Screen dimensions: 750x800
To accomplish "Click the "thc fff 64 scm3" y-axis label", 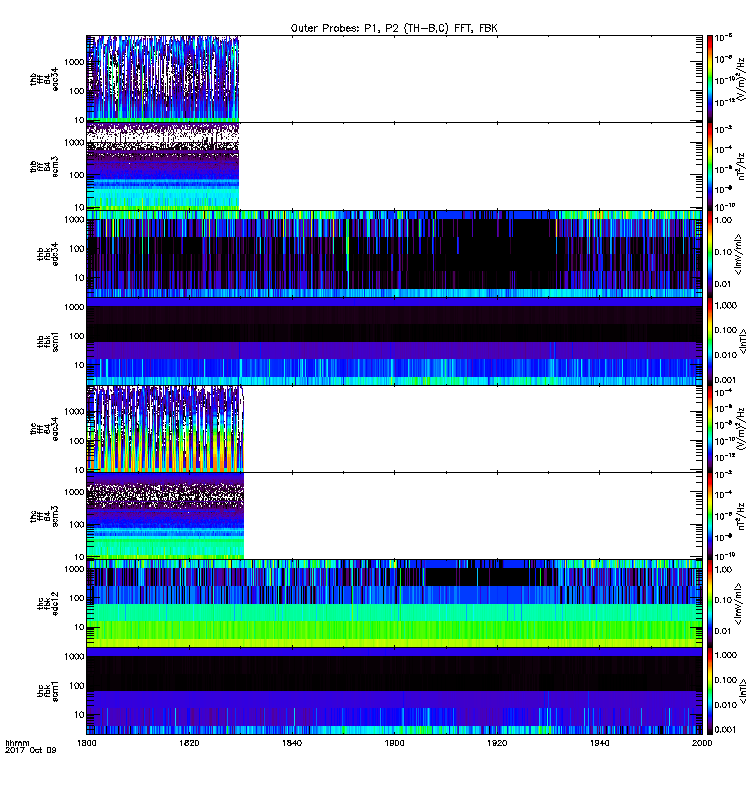I will point(44,516).
